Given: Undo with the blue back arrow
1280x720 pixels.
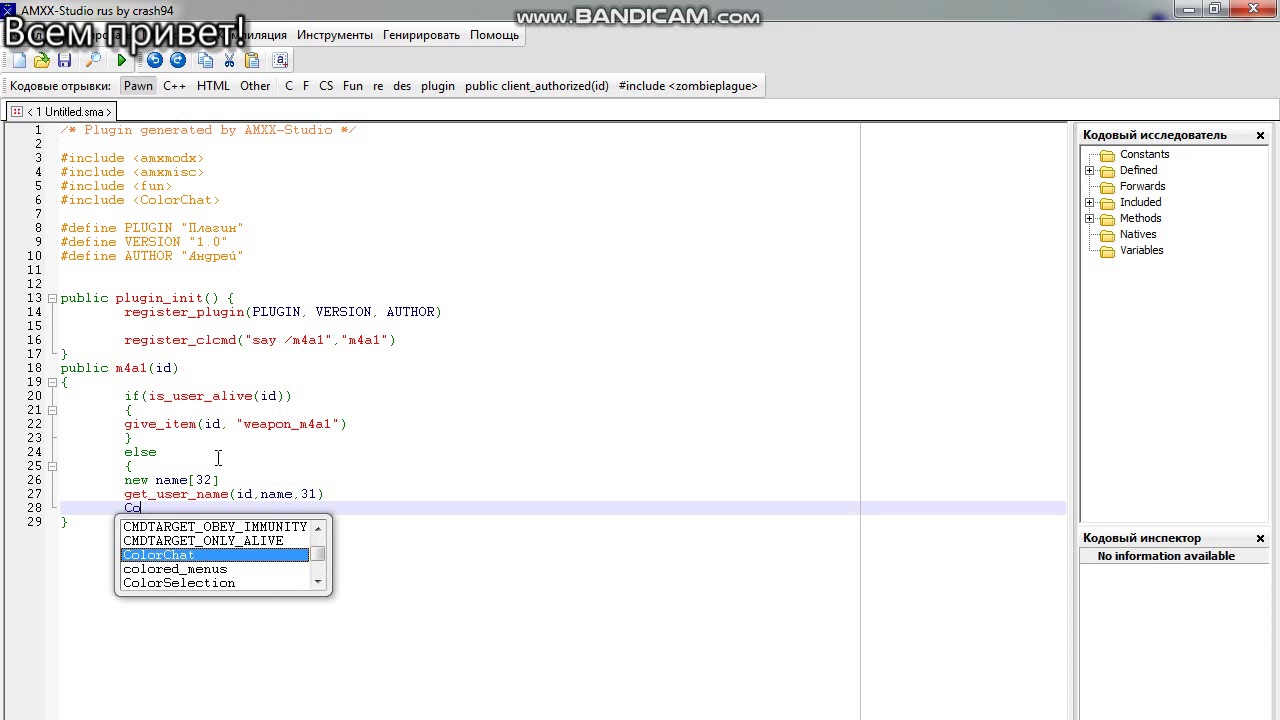Looking at the screenshot, I should click(154, 61).
